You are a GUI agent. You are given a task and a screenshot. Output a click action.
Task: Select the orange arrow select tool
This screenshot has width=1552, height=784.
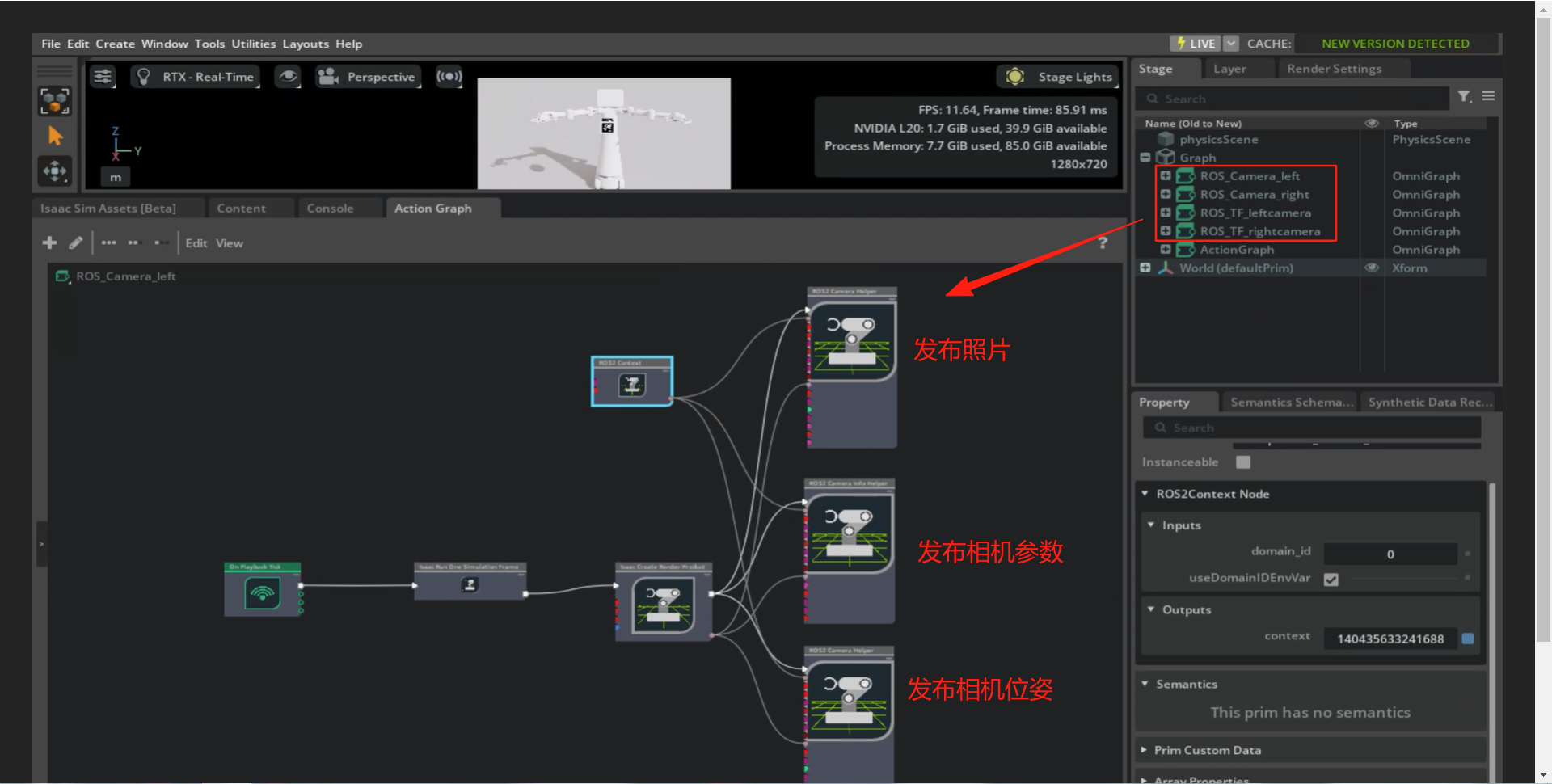55,136
